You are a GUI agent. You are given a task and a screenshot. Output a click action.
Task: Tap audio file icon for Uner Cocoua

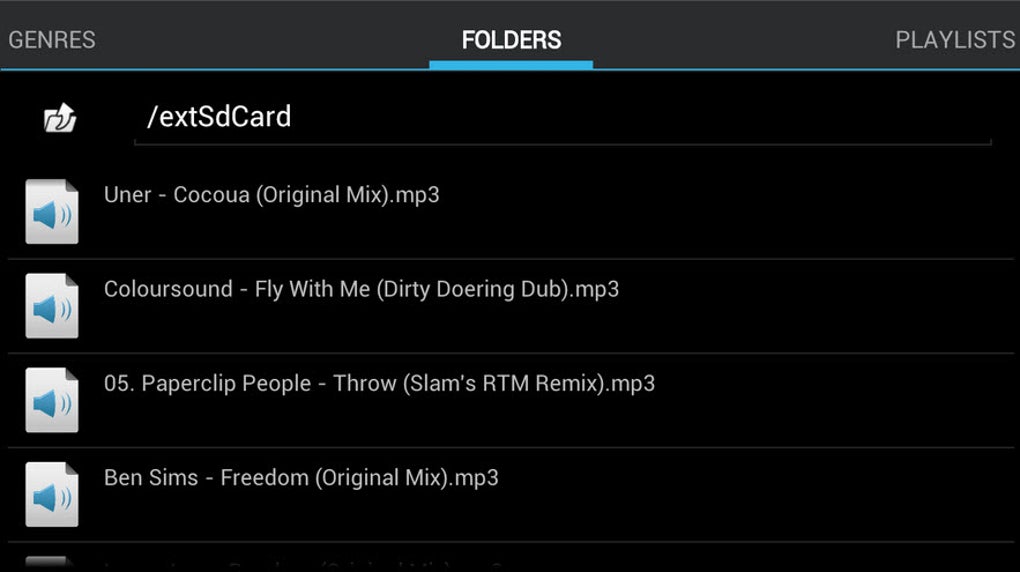(52, 211)
